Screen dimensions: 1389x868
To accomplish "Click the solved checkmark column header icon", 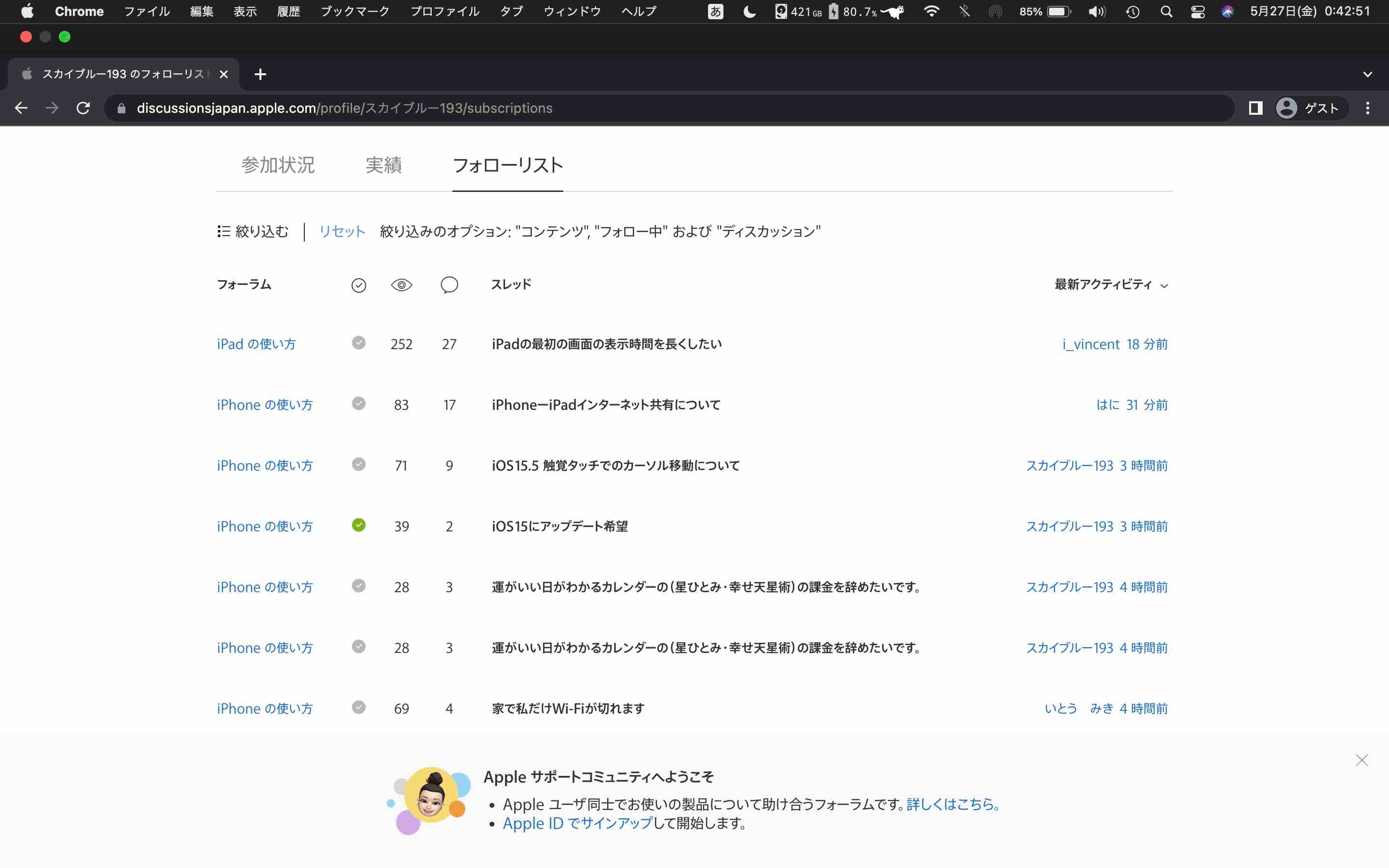I will [359, 285].
